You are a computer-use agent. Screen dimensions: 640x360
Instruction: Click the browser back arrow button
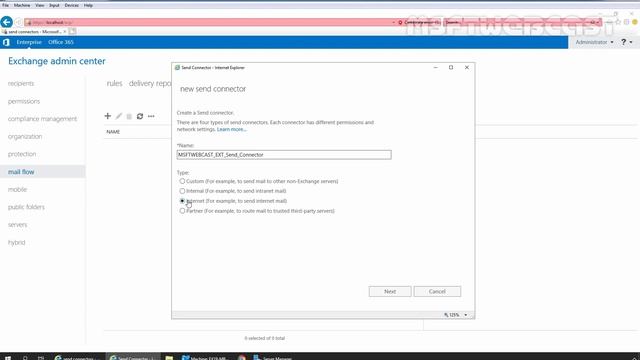pyautogui.click(x=7, y=22)
